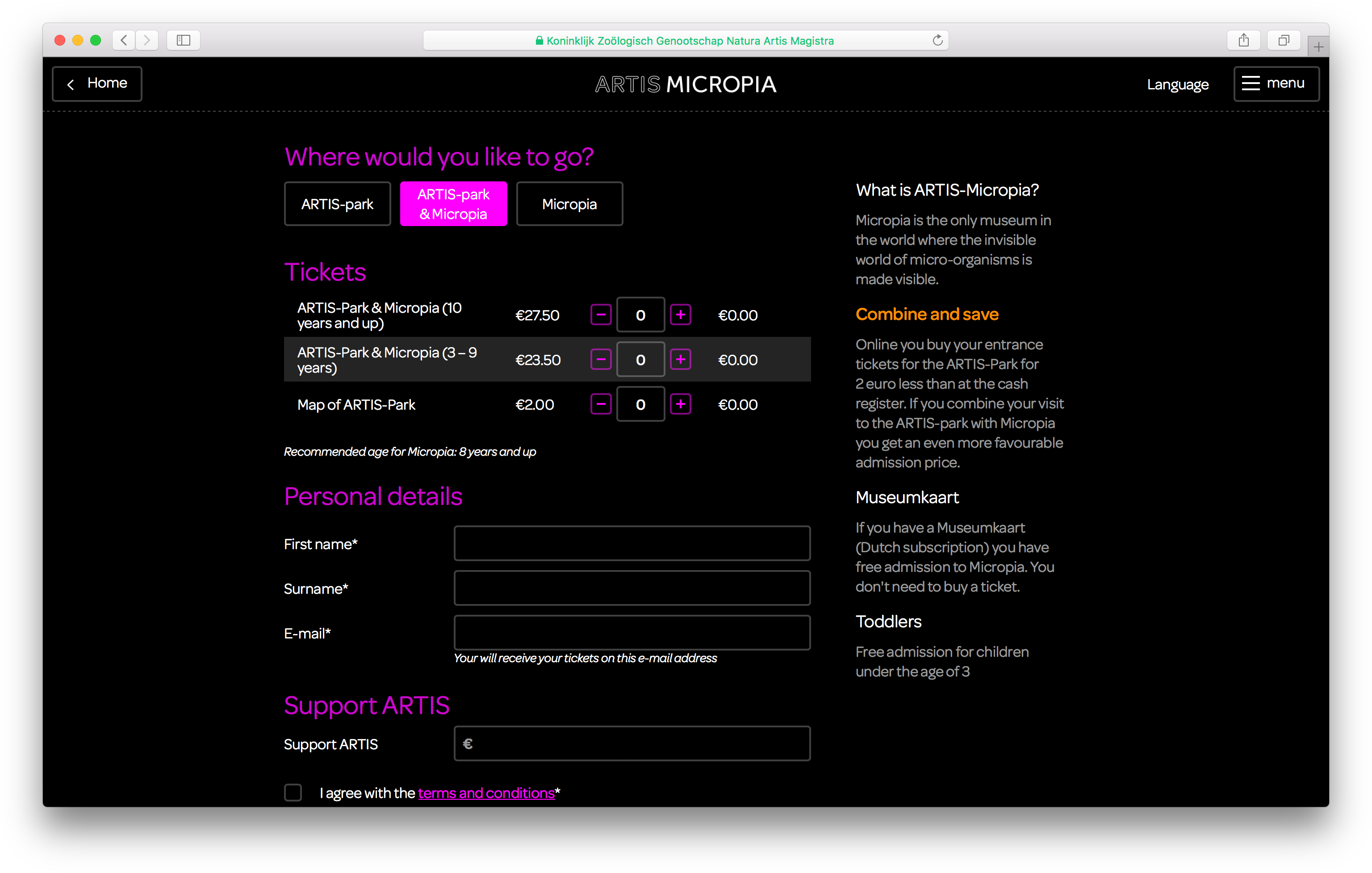The width and height of the screenshot is (1372, 873).
Task: Click the E-mail input field
Action: tap(632, 633)
